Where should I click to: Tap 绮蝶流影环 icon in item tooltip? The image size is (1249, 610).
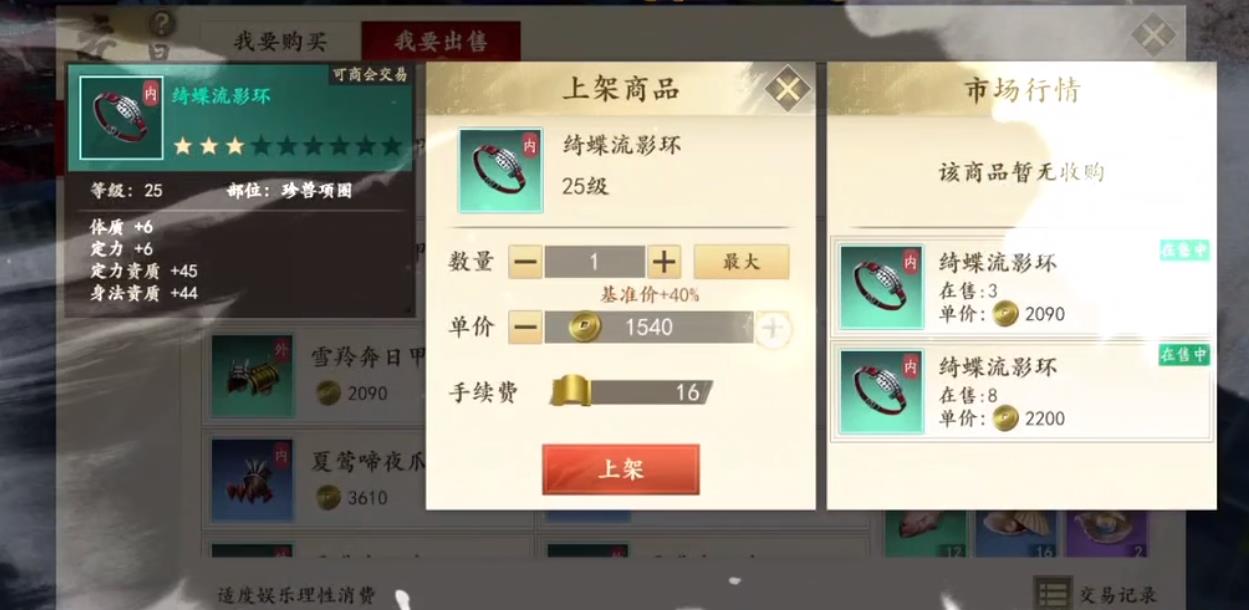121,118
